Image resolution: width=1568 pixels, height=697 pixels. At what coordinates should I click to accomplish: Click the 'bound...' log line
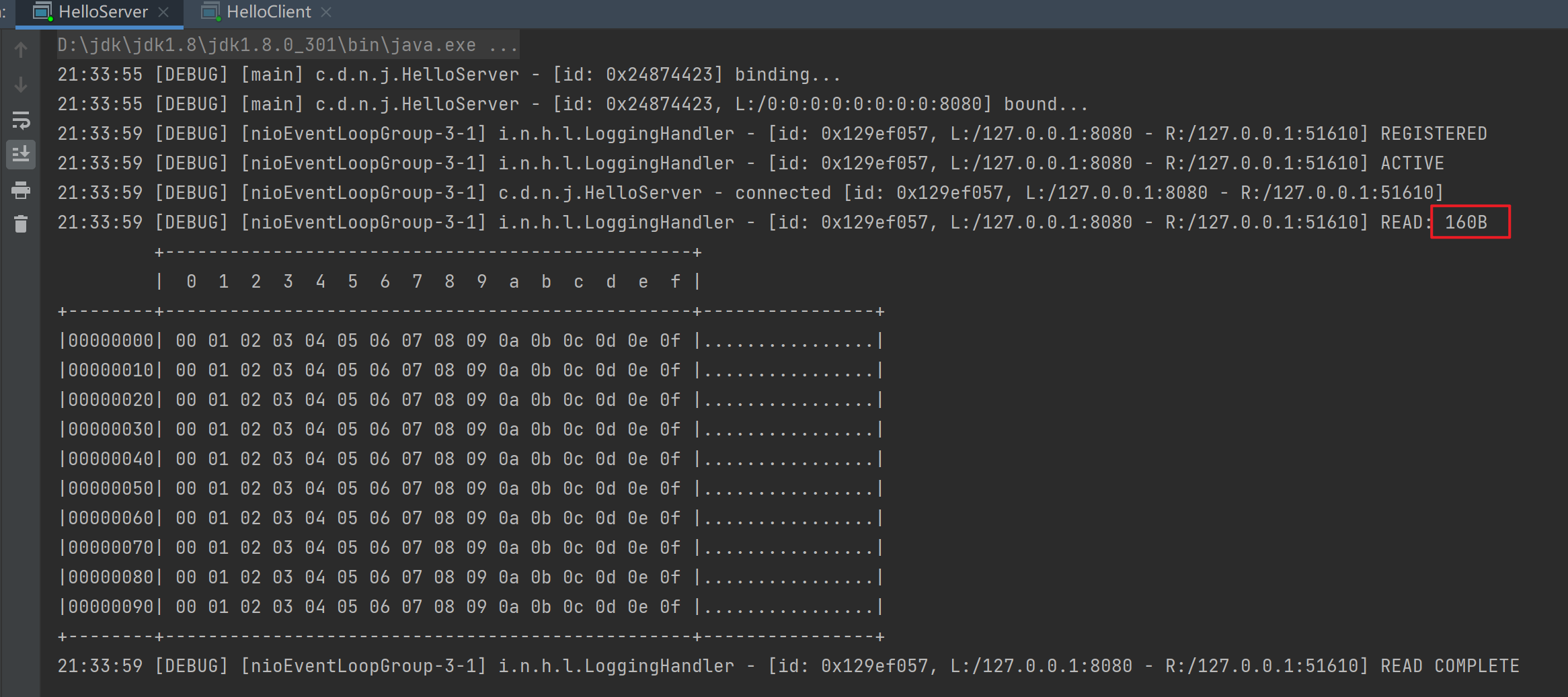(x=1045, y=104)
